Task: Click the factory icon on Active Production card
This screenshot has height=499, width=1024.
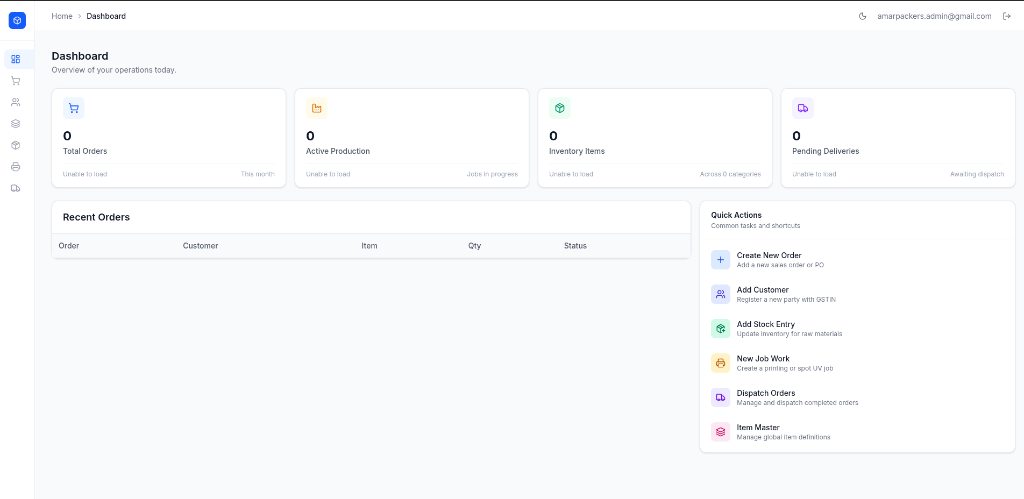Action: [317, 108]
